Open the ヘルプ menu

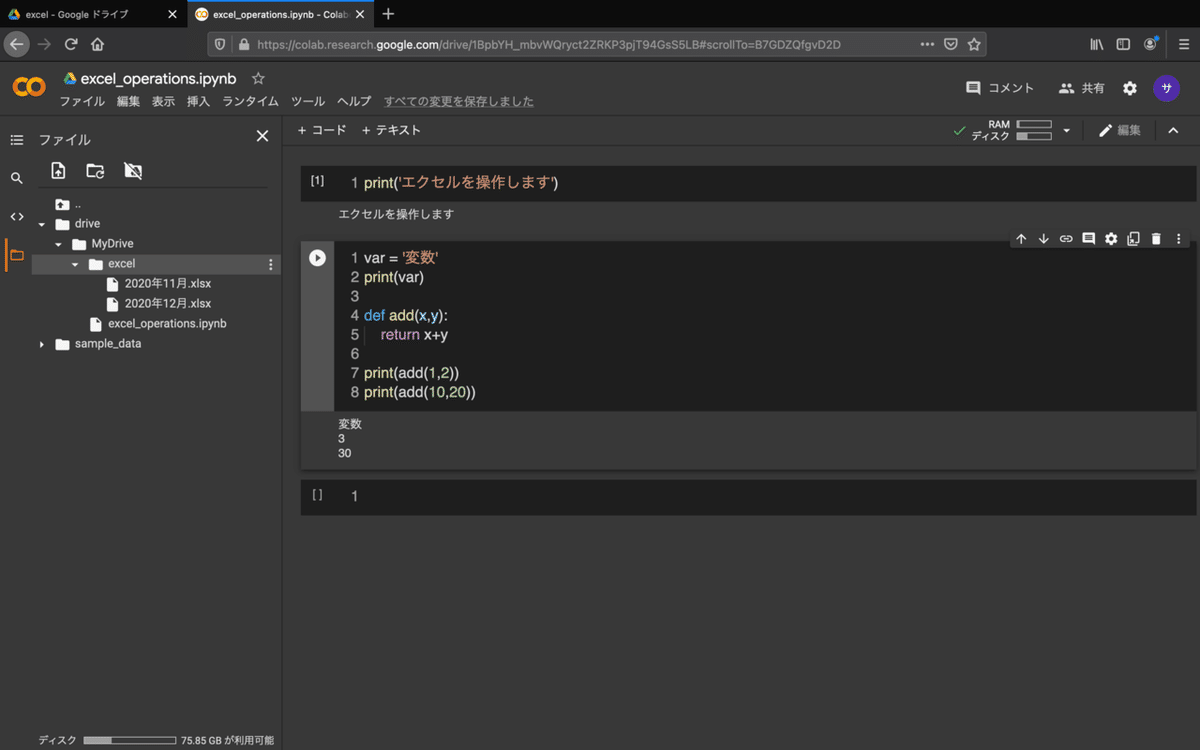[x=354, y=101]
